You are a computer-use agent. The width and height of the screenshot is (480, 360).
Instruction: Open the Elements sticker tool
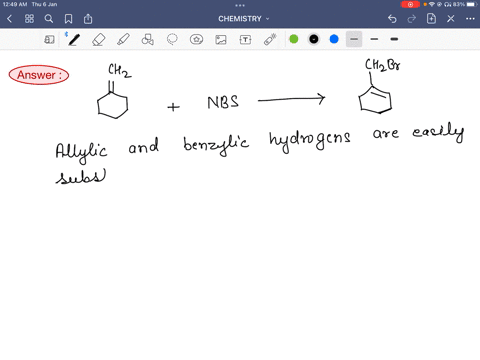197,40
